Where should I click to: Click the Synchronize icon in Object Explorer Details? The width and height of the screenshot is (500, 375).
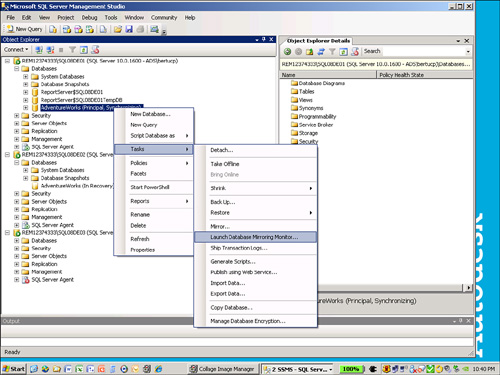[x=321, y=51]
